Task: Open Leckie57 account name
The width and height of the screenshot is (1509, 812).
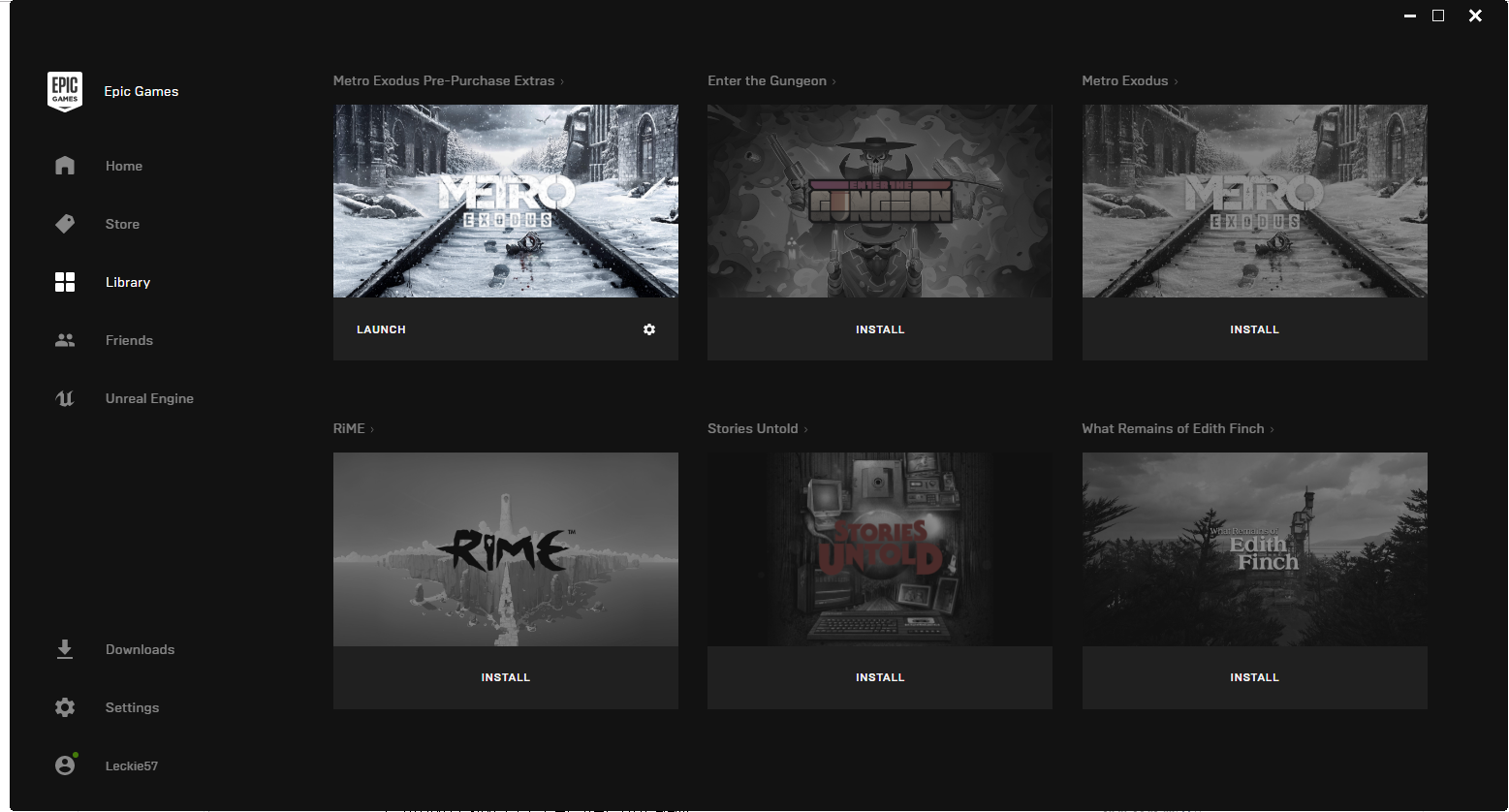Action: click(x=132, y=765)
